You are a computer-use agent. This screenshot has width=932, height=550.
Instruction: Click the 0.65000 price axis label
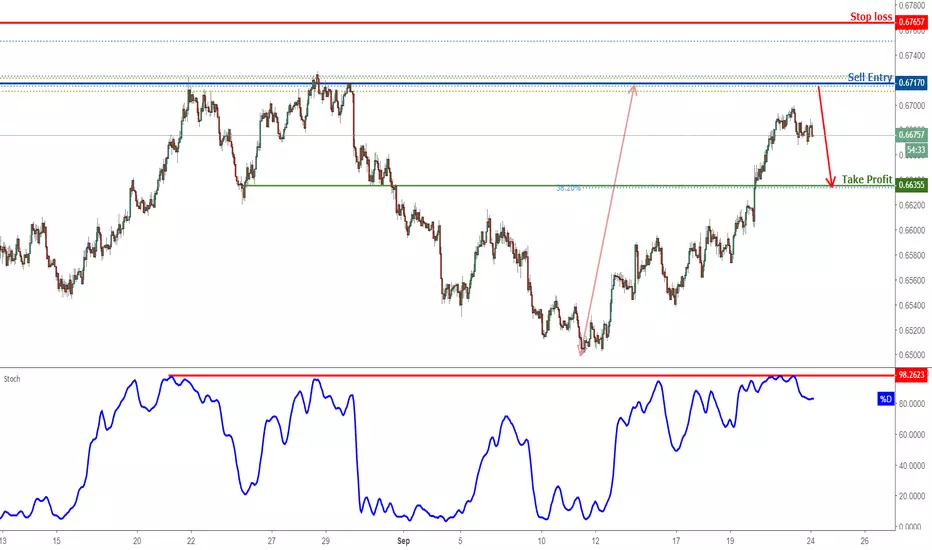(912, 355)
